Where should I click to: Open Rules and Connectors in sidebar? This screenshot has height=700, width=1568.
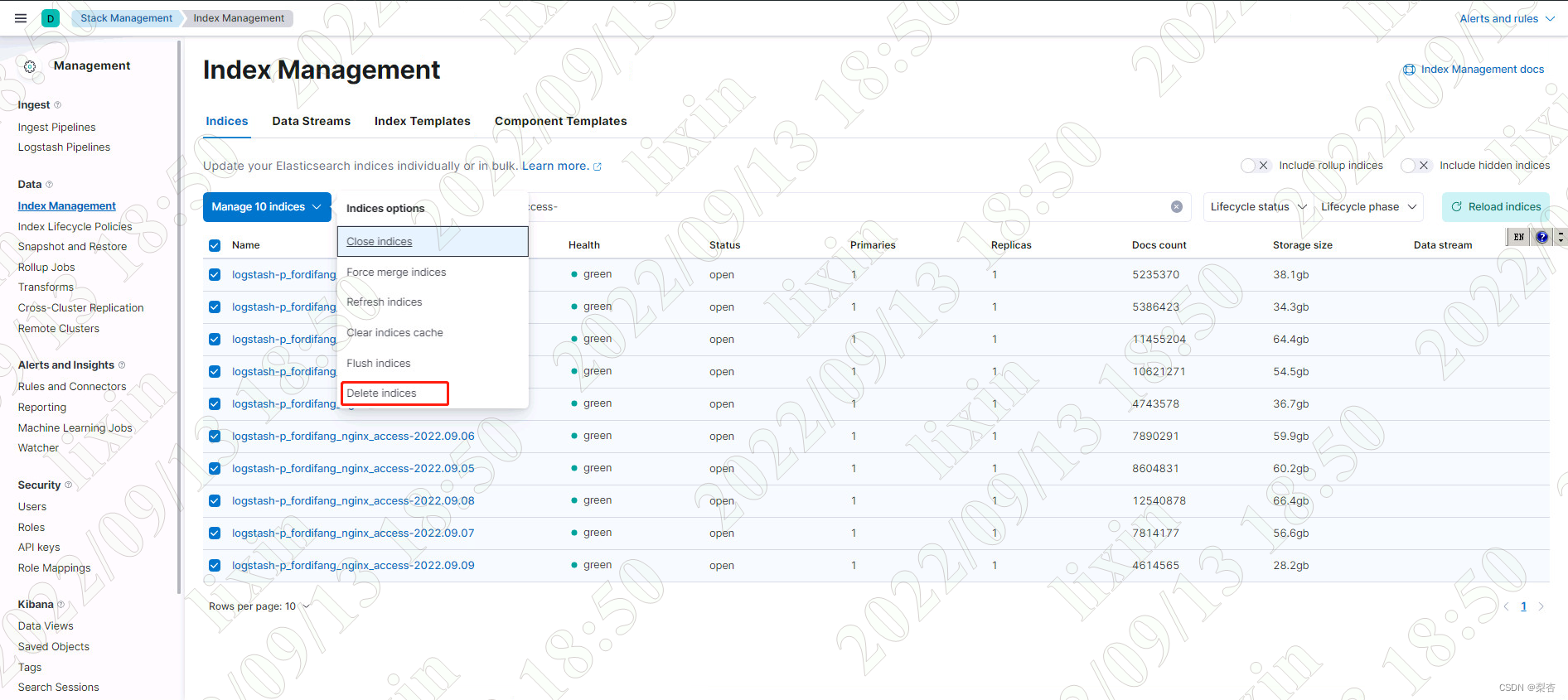[x=72, y=387]
